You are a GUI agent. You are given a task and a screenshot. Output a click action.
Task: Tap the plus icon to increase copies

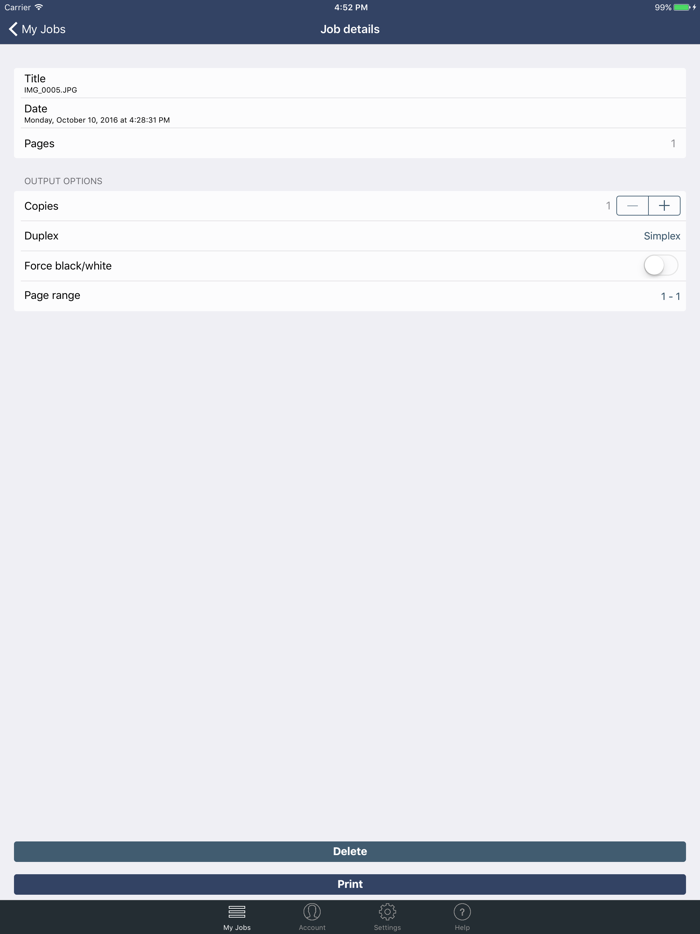point(664,205)
